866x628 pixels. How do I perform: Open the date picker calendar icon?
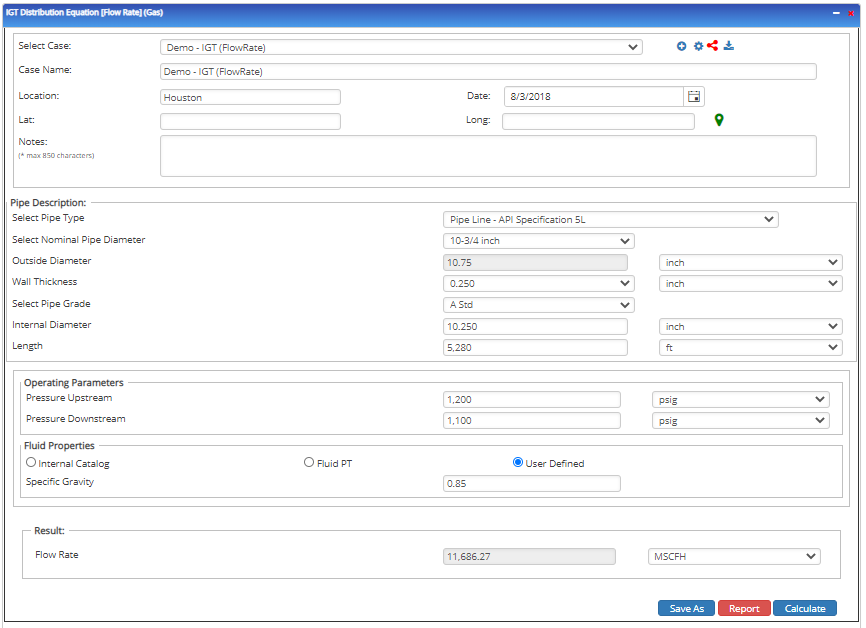tap(694, 96)
